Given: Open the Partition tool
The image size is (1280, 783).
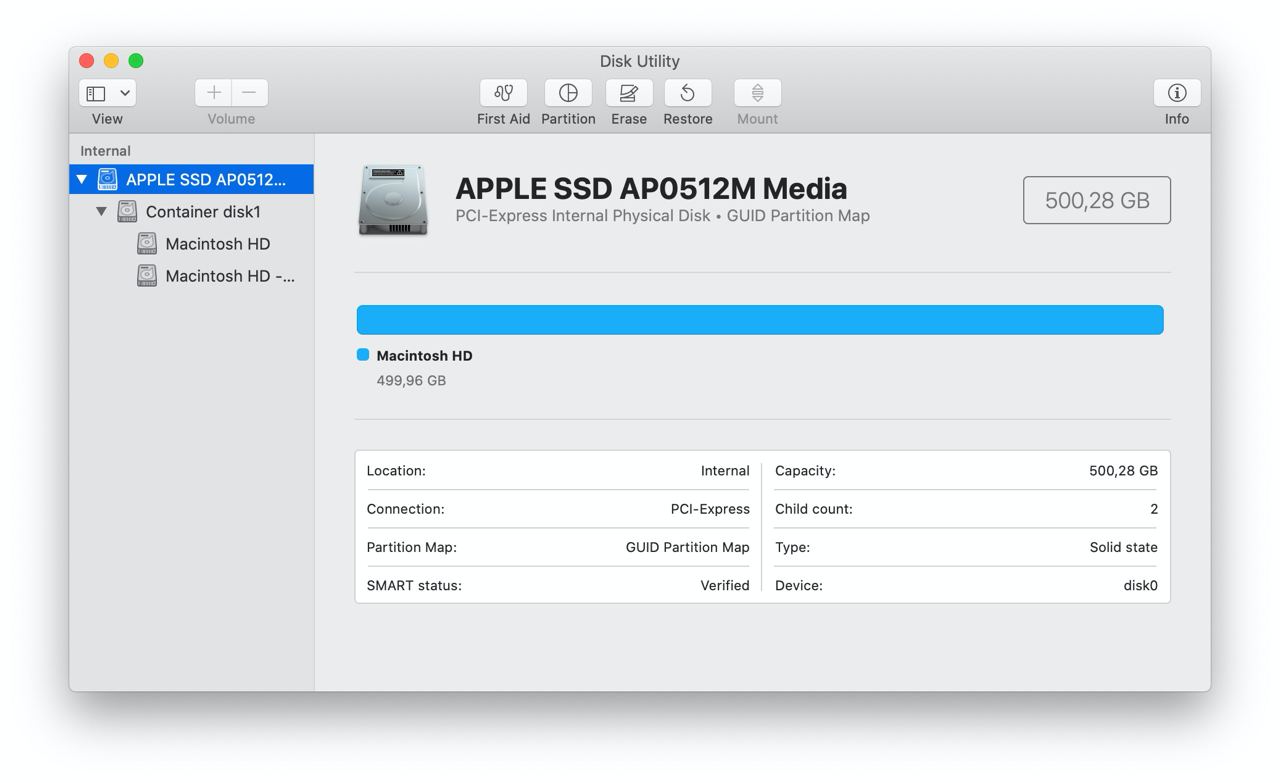Looking at the screenshot, I should point(568,93).
